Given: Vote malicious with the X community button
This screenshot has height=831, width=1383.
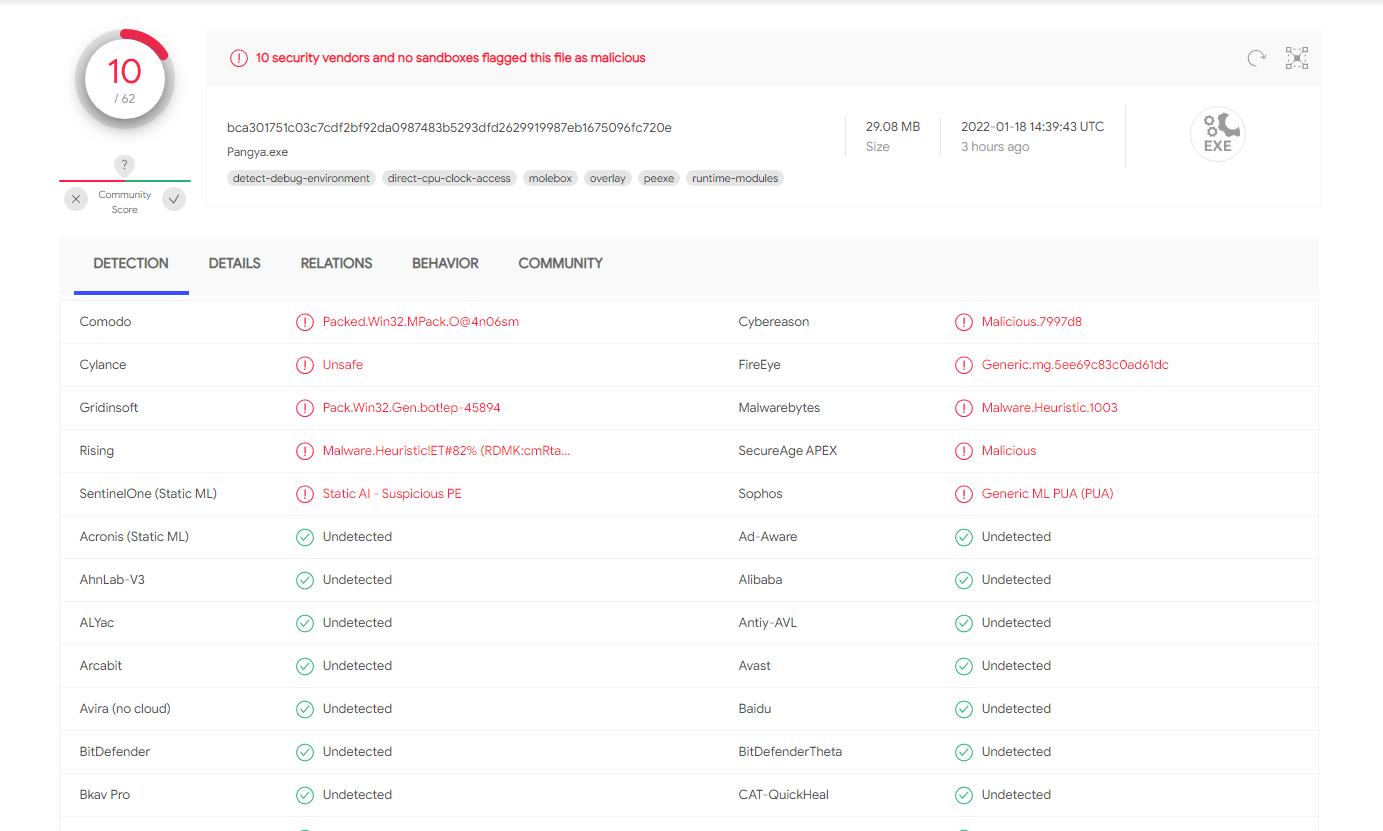Looking at the screenshot, I should (x=76, y=199).
